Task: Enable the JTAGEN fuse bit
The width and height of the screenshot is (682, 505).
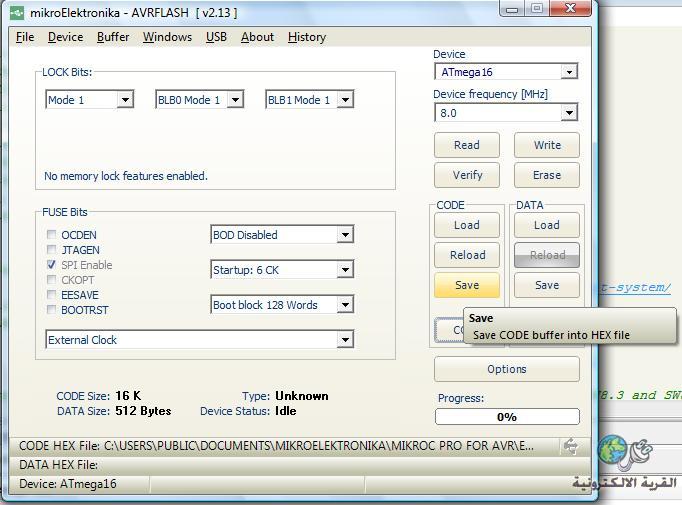Action: (x=51, y=249)
